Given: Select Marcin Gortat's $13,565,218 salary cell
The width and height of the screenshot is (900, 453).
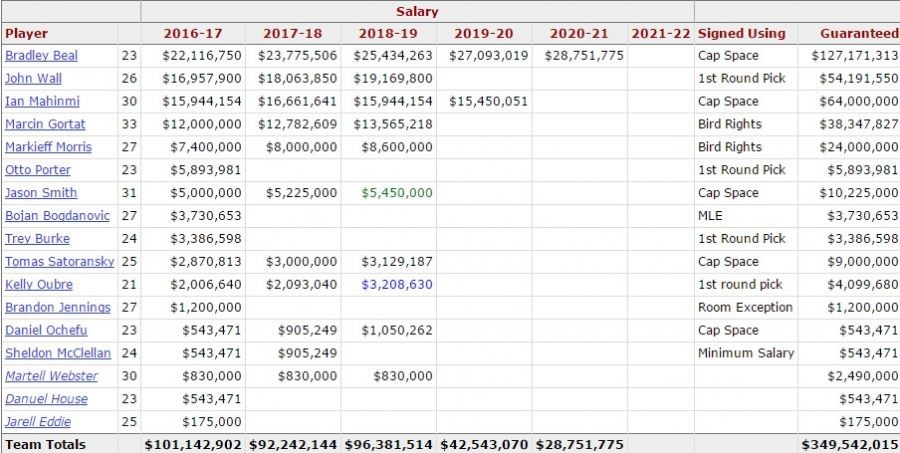Looking at the screenshot, I should pyautogui.click(x=393, y=125).
